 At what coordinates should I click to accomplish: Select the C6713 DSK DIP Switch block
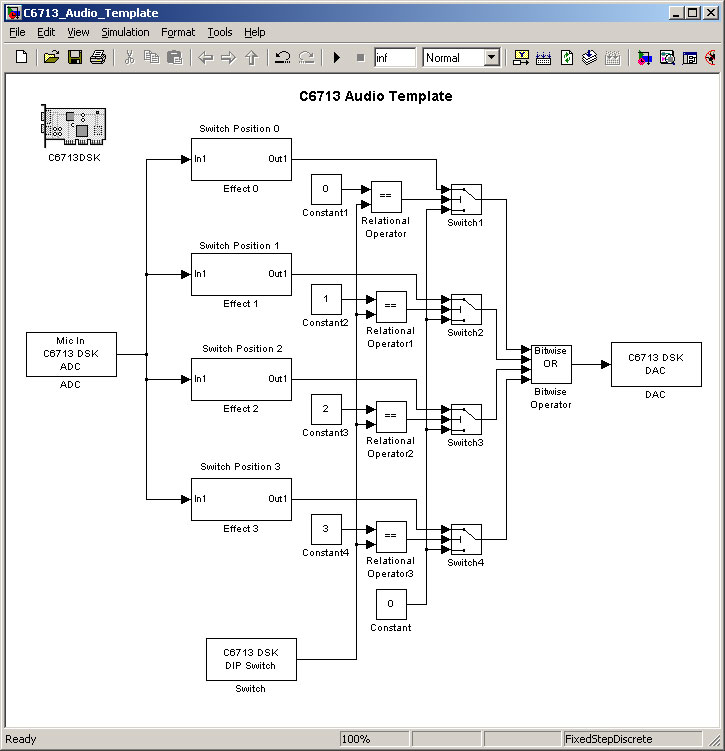[251, 660]
